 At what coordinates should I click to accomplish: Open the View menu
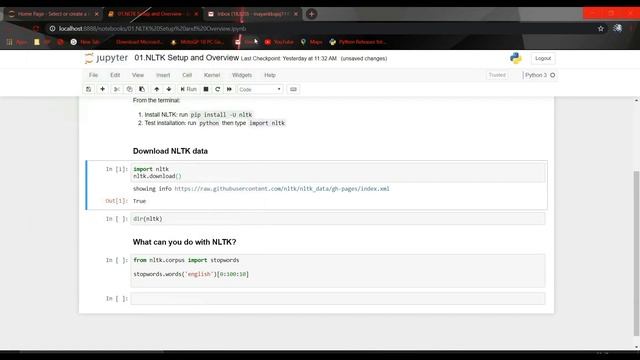click(x=138, y=75)
